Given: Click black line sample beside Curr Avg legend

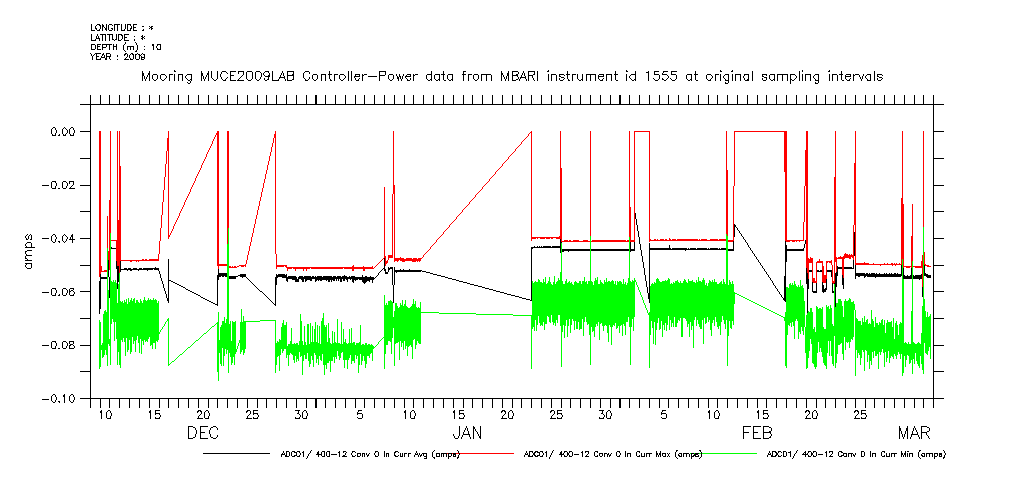Looking at the screenshot, I should point(236,454).
